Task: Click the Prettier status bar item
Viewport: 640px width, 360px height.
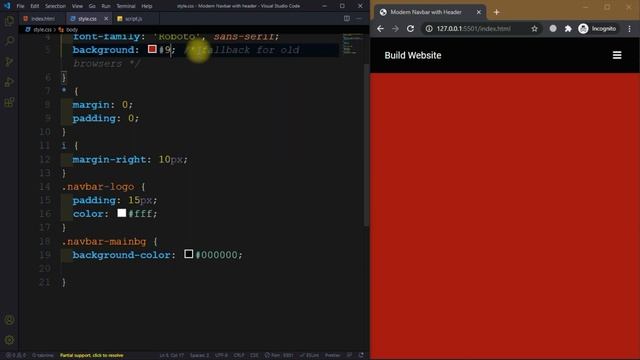Action: click(332, 356)
